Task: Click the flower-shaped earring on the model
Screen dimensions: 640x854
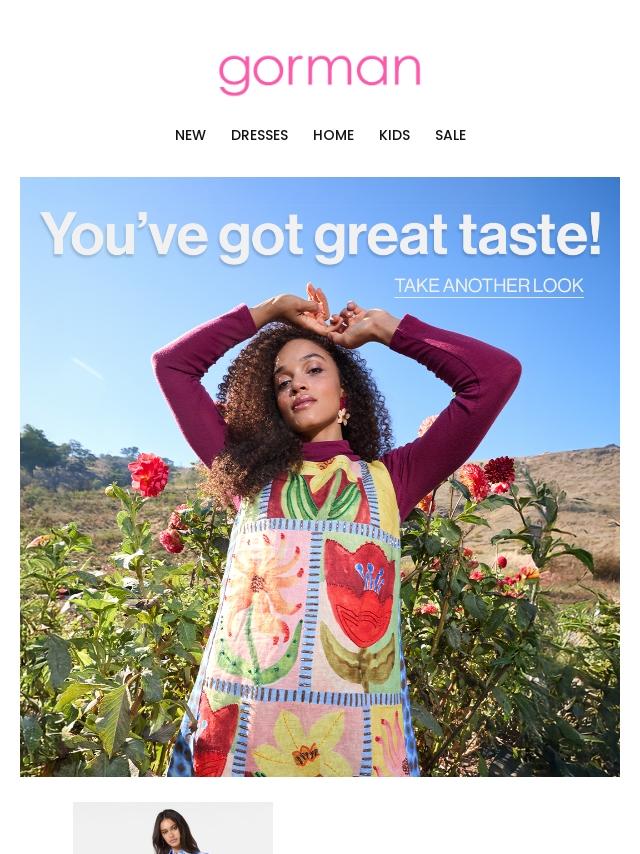Action: (343, 414)
